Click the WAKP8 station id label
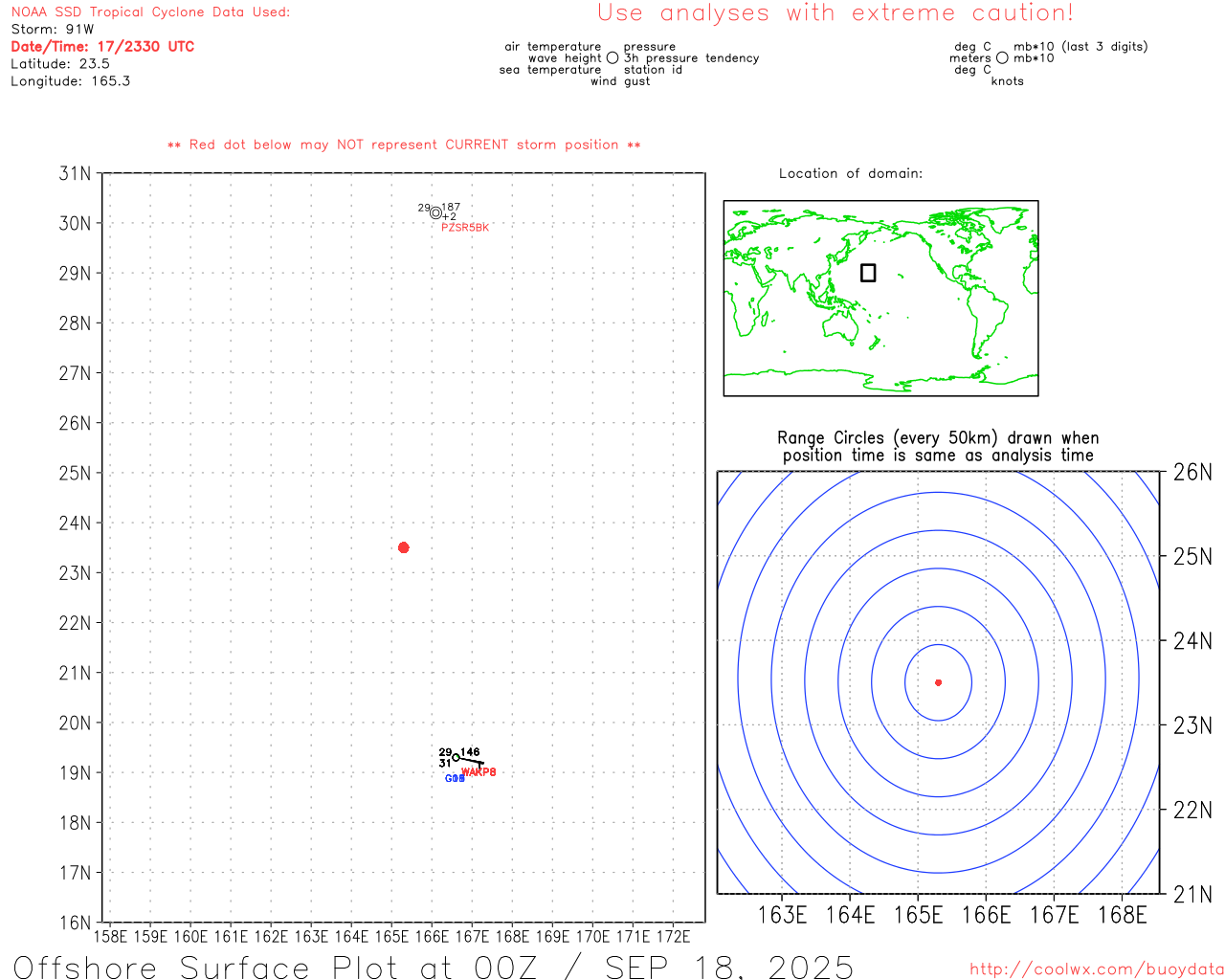Image resolution: width=1225 pixels, height=980 pixels. [479, 772]
